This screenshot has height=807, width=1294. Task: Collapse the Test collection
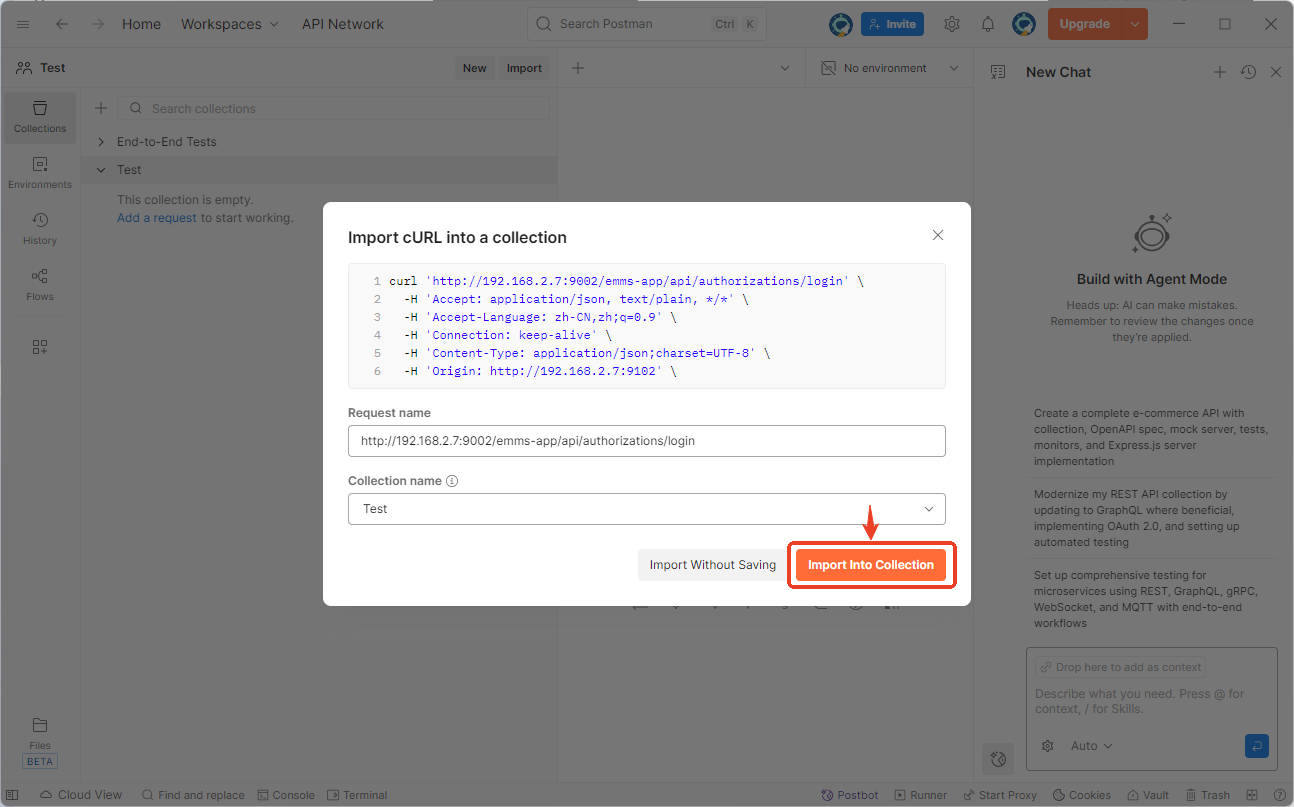coord(101,170)
